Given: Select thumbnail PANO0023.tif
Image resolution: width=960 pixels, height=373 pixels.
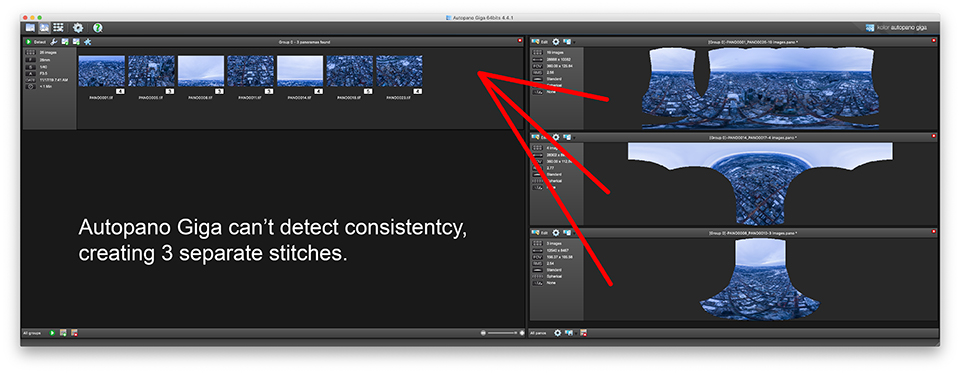Looking at the screenshot, I should [x=399, y=71].
